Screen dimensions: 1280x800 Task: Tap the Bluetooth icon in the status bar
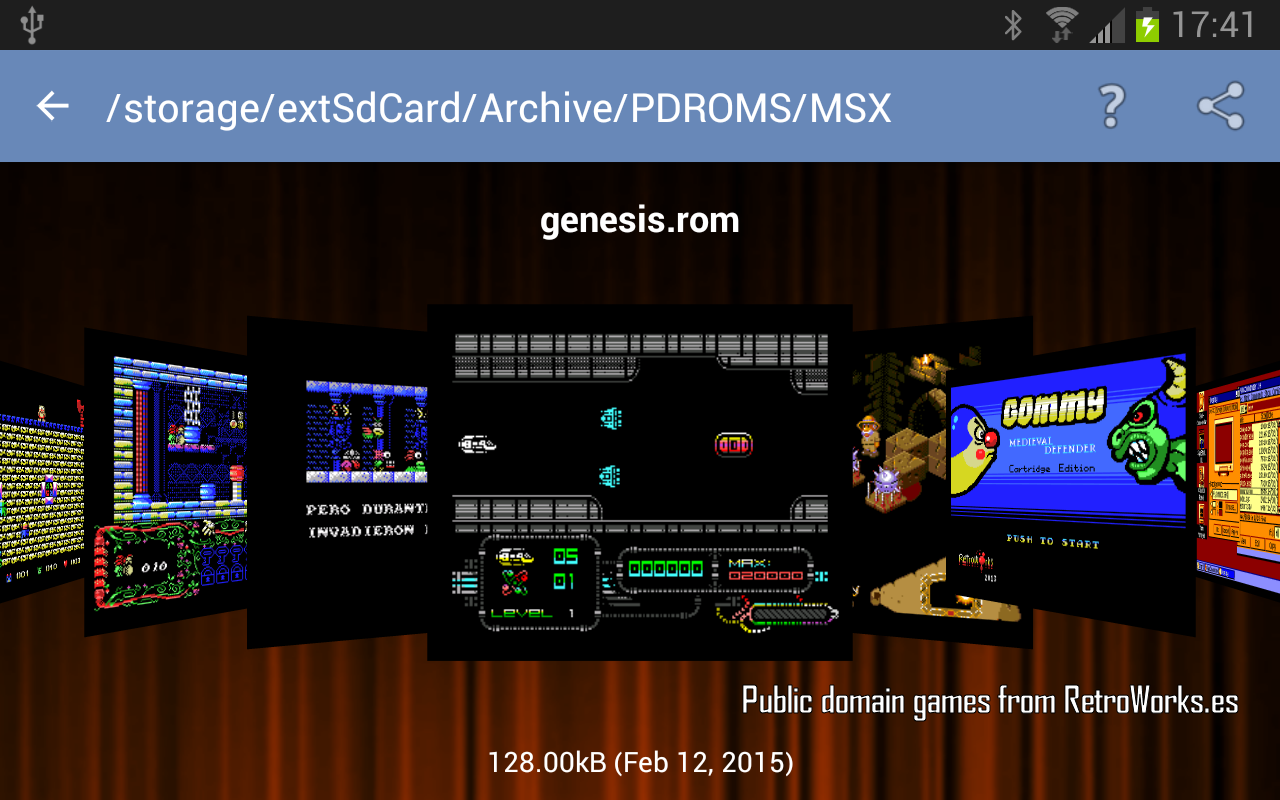coord(1012,25)
